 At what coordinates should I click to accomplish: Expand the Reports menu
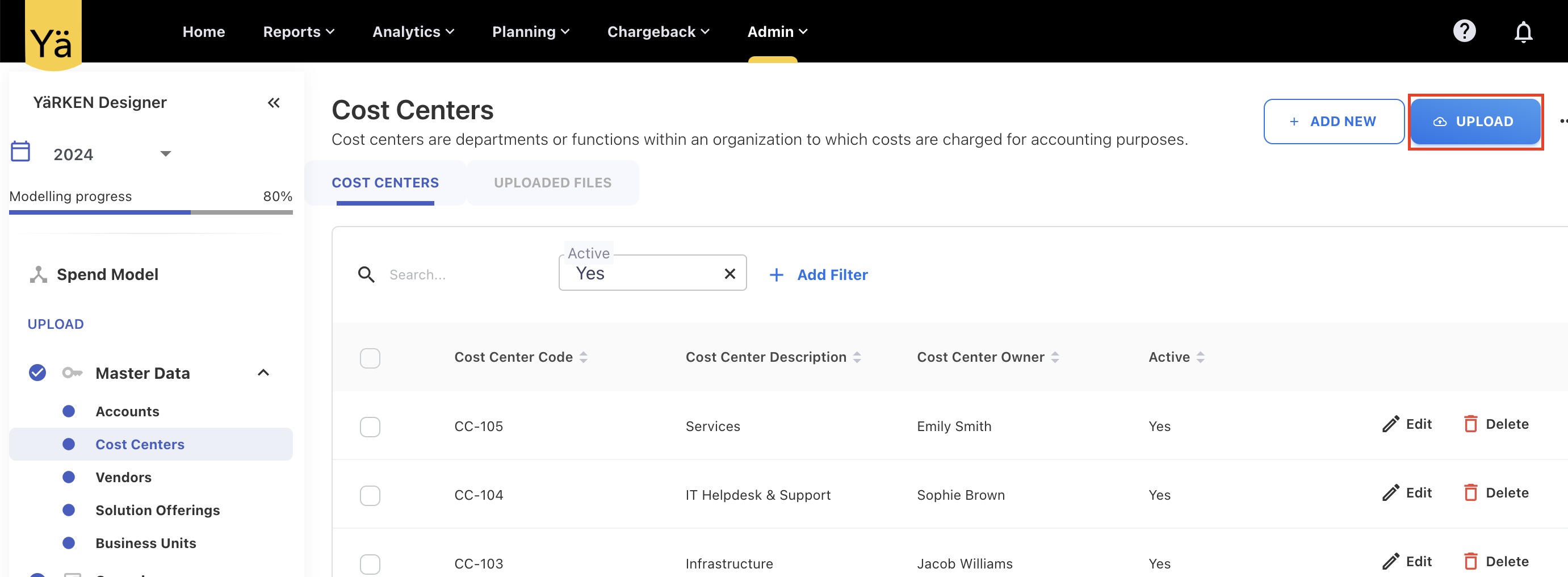298,32
